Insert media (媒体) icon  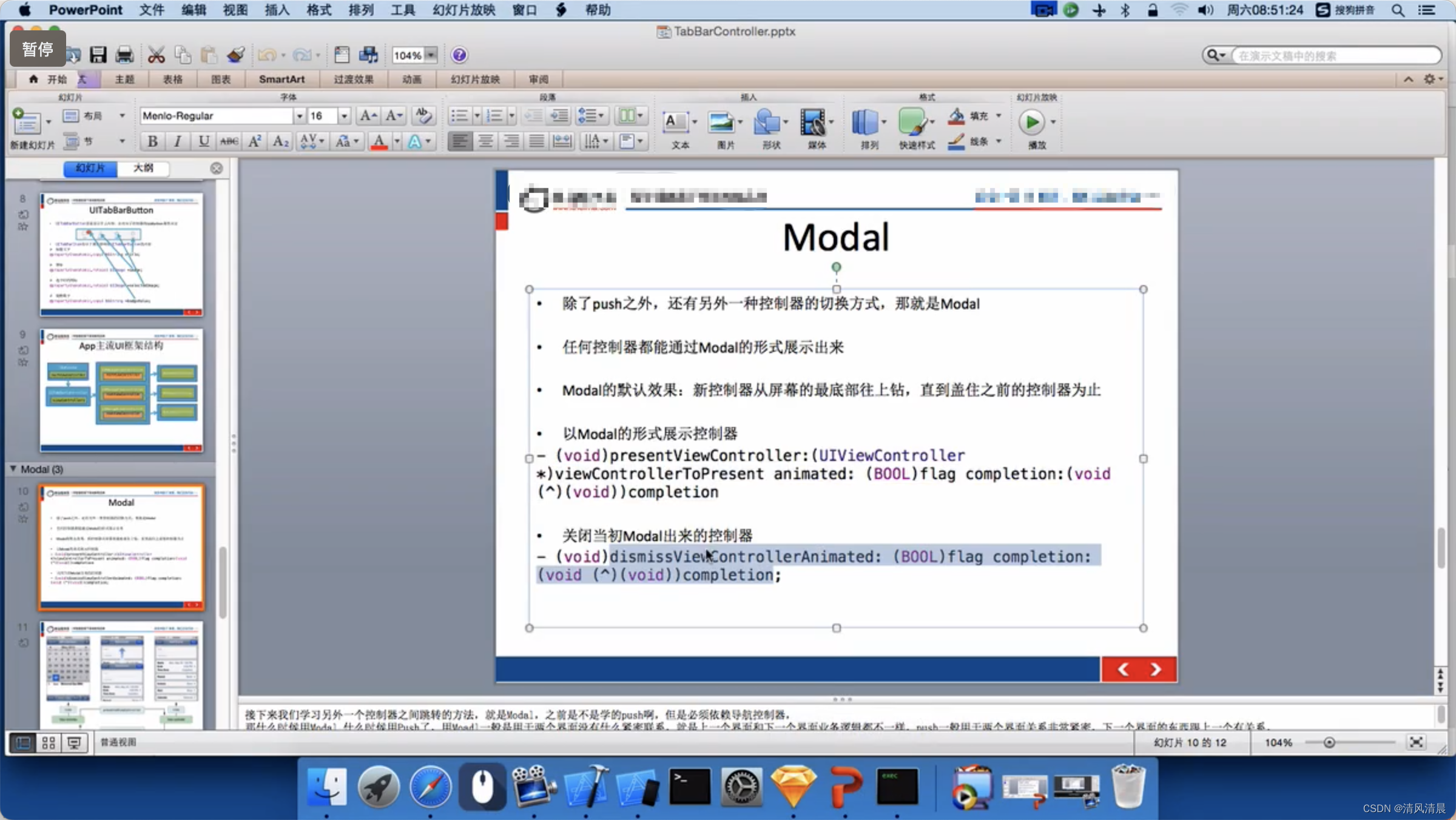(812, 123)
